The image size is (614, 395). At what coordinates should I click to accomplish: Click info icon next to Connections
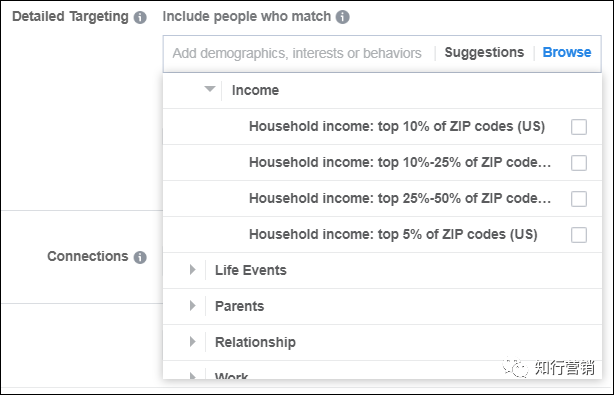tap(140, 257)
